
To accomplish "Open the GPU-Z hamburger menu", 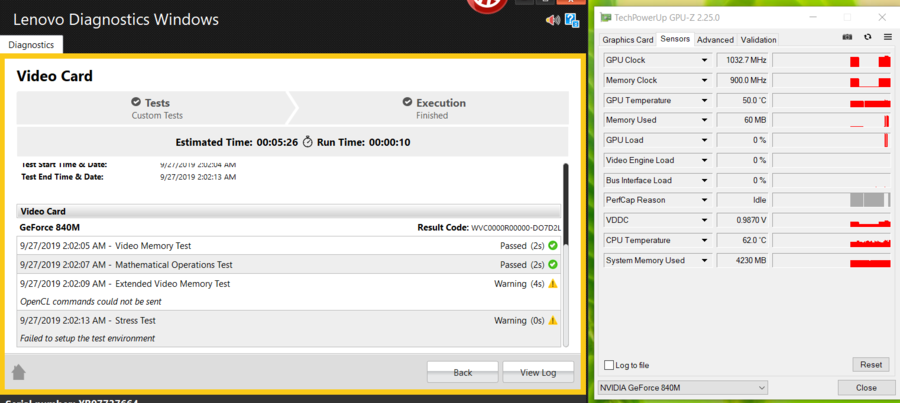I will (887, 37).
